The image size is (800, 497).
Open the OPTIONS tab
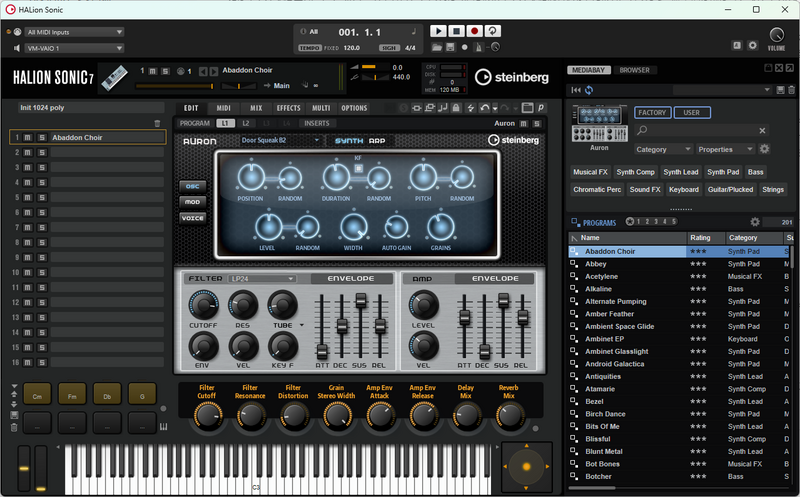click(x=354, y=108)
